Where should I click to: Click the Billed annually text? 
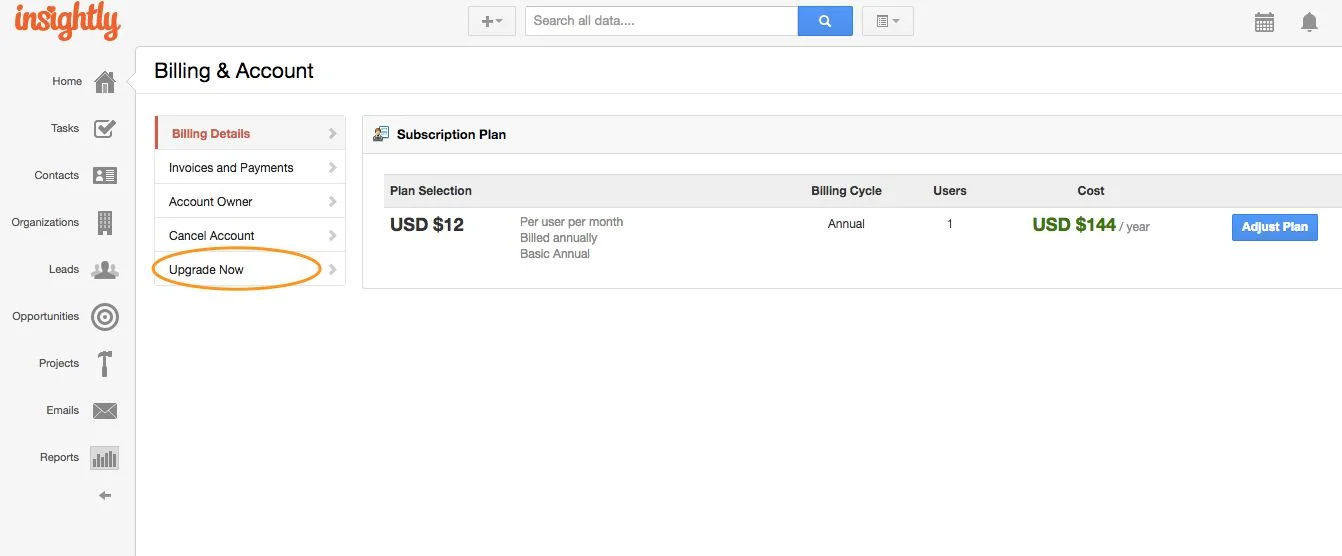coord(559,238)
